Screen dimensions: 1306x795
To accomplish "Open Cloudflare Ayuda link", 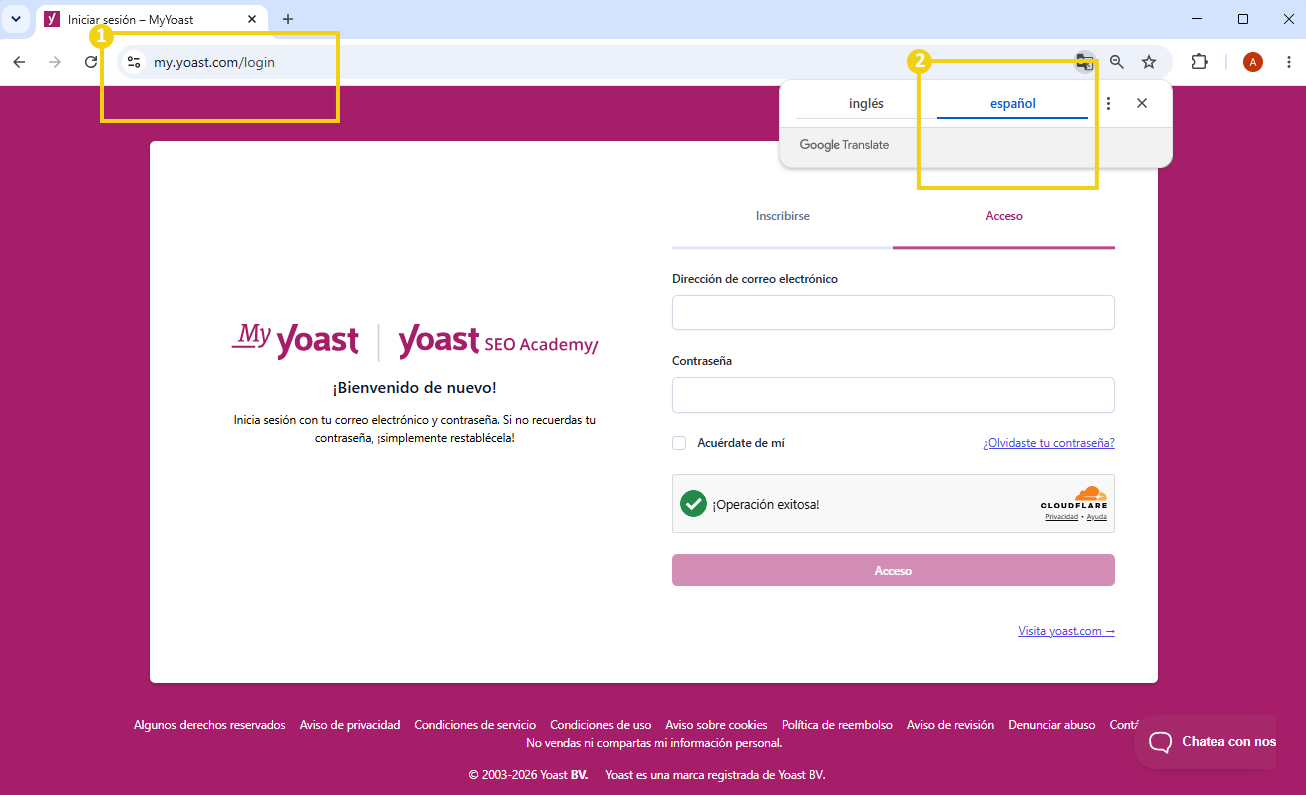I will pos(1097,517).
